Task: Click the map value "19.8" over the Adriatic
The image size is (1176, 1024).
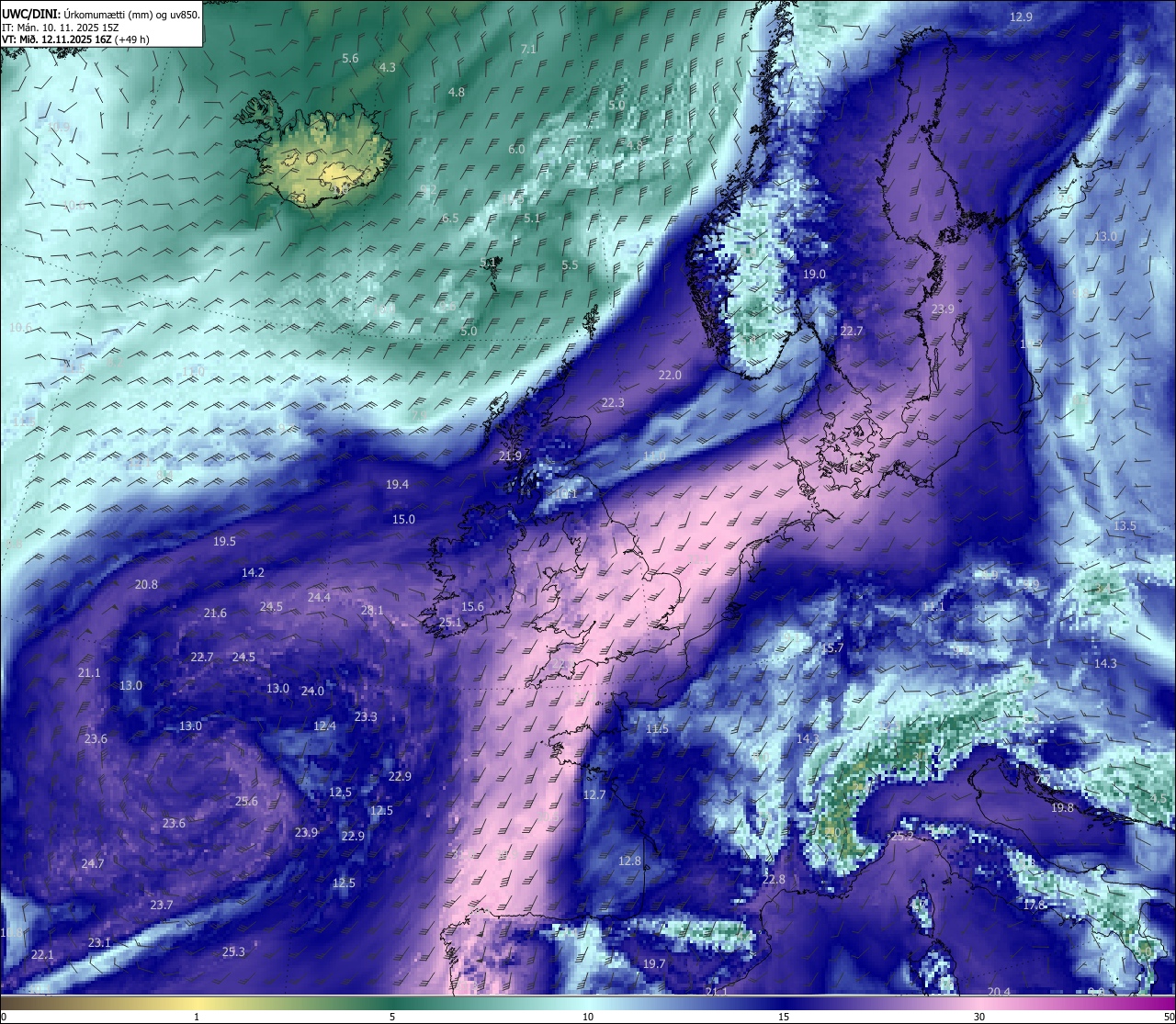Action: pyautogui.click(x=1062, y=808)
